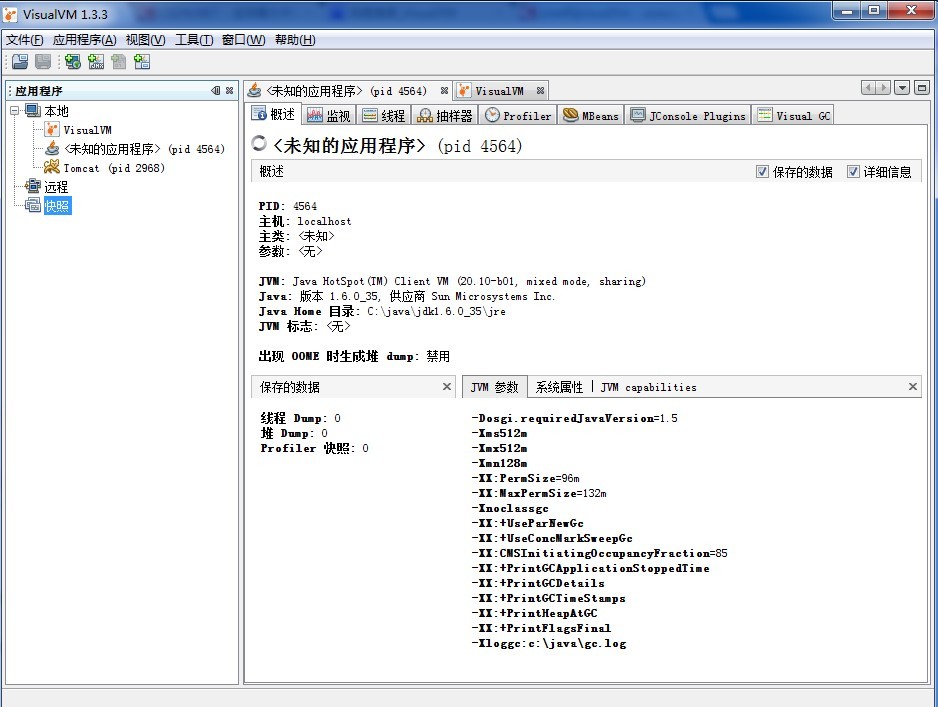
Task: Select the JVM capabilities sub-tab
Action: coord(648,387)
